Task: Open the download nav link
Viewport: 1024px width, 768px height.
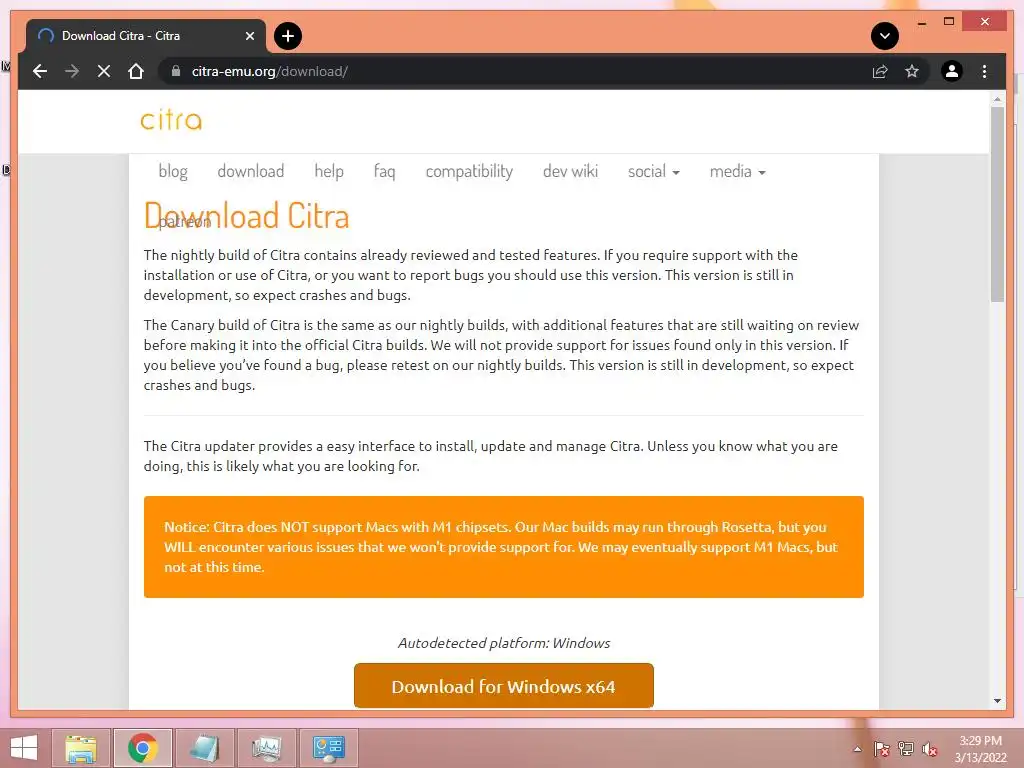Action: click(x=251, y=171)
